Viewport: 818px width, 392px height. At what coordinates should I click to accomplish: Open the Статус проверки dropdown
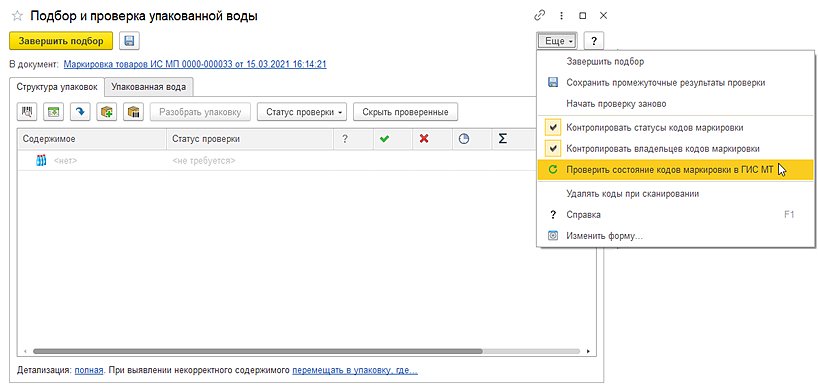point(302,112)
